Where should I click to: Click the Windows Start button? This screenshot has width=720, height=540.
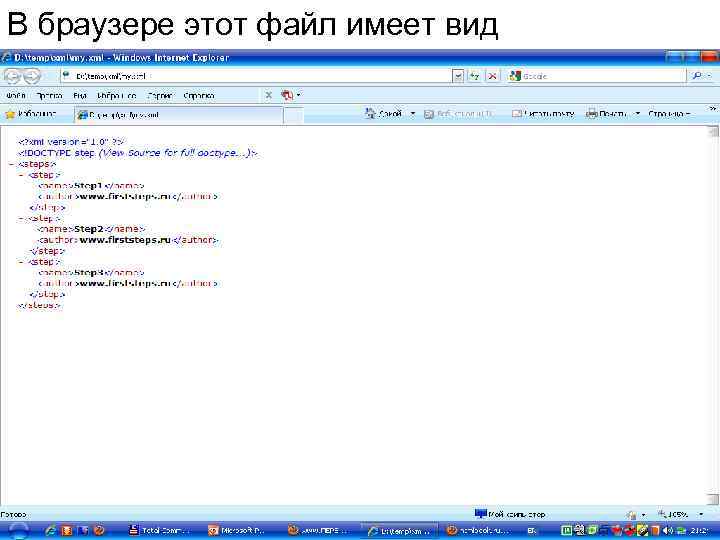pyautogui.click(x=19, y=530)
